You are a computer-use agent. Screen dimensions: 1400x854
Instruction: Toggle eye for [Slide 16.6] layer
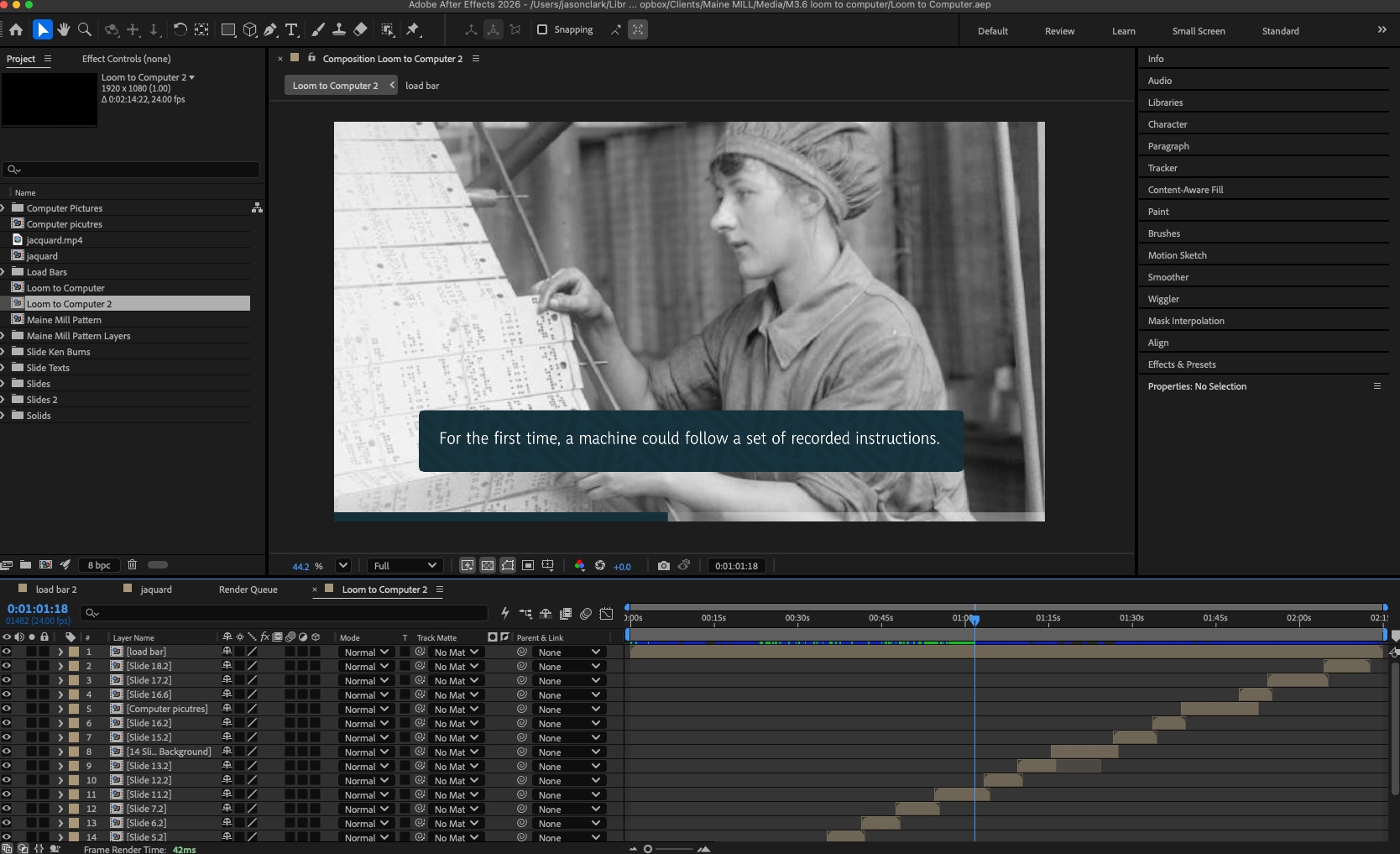tap(7, 694)
